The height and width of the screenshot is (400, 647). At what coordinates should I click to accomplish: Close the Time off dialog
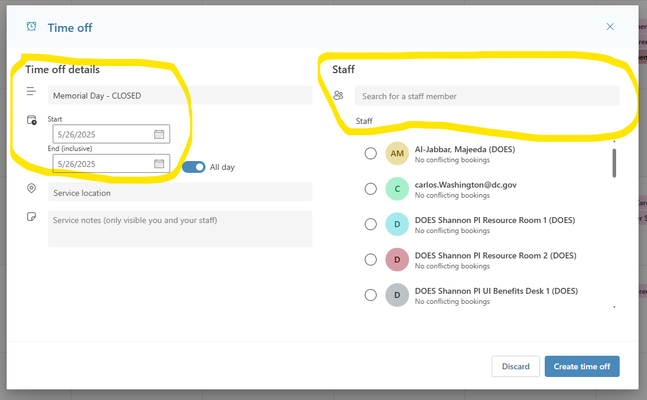coord(610,27)
